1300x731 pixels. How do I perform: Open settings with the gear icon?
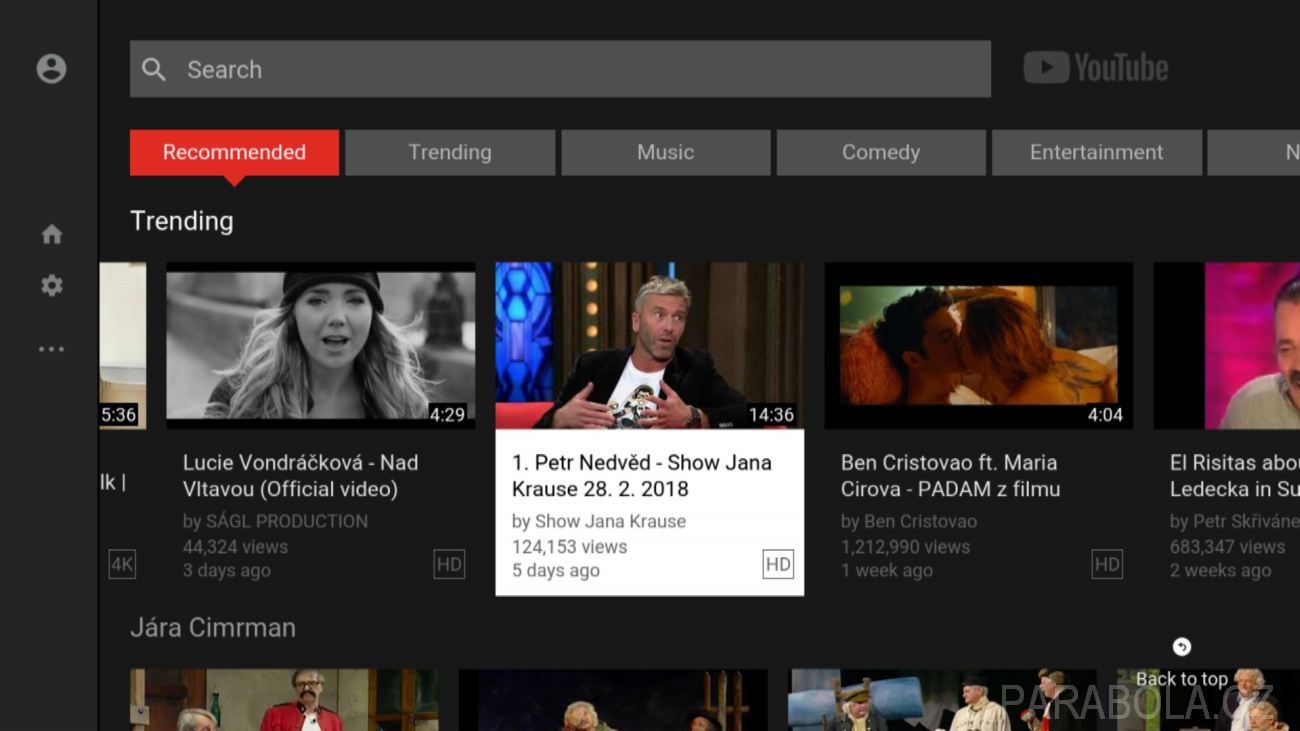click(51, 285)
